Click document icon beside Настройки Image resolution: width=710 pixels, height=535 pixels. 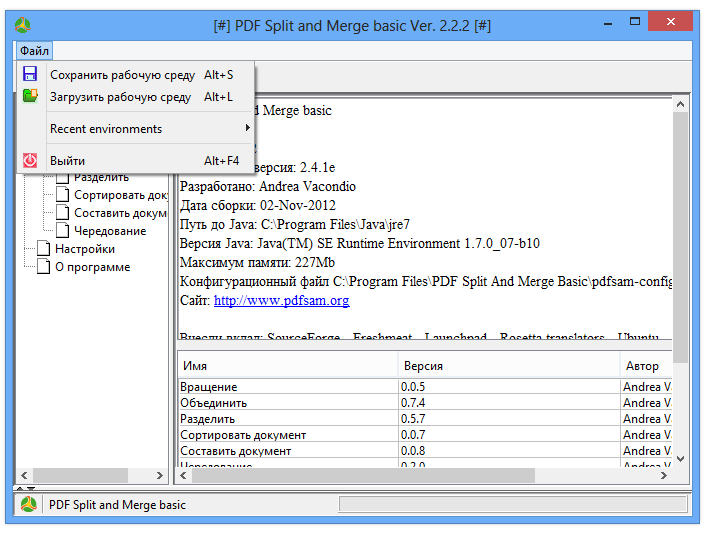pyautogui.click(x=43, y=248)
